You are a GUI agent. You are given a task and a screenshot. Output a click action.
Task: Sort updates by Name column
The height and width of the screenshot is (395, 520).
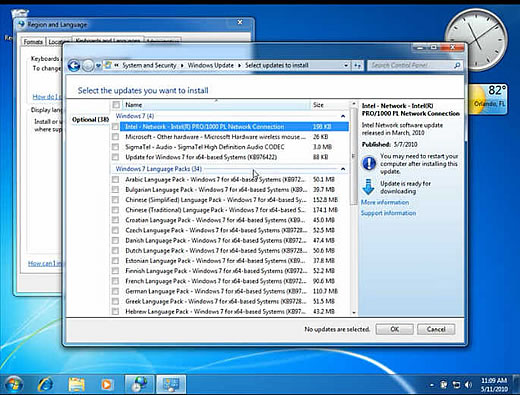[216, 105]
